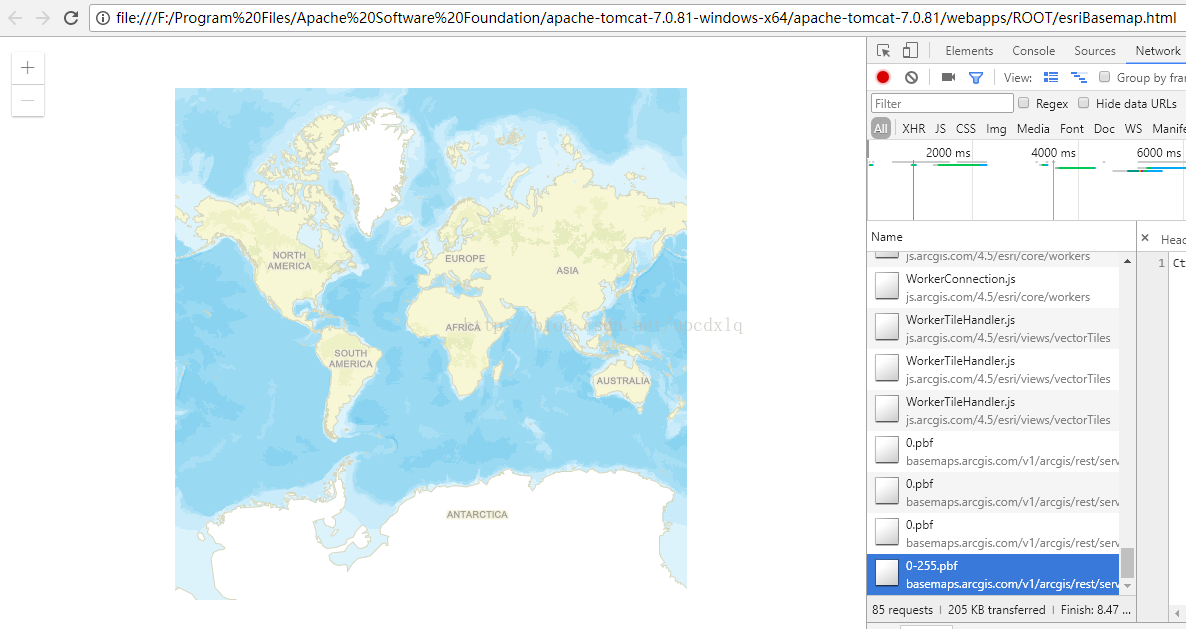The width and height of the screenshot is (1186, 629).
Task: Reload the page in the browser
Action: click(x=71, y=18)
